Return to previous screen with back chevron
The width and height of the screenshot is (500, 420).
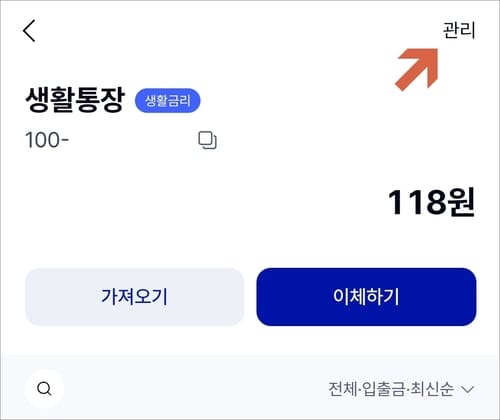29,31
